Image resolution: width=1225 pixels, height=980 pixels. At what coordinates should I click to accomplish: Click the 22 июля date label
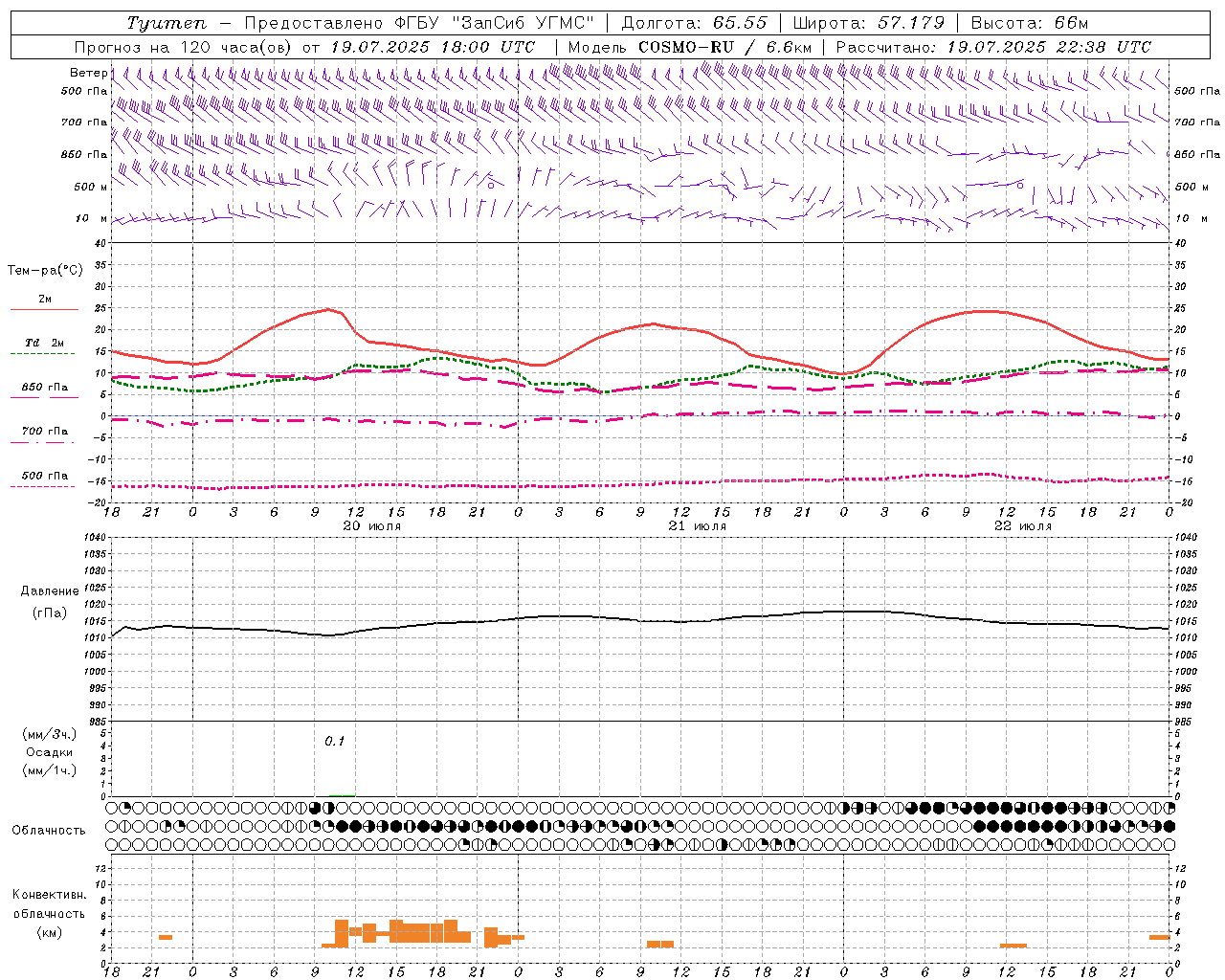[1022, 526]
